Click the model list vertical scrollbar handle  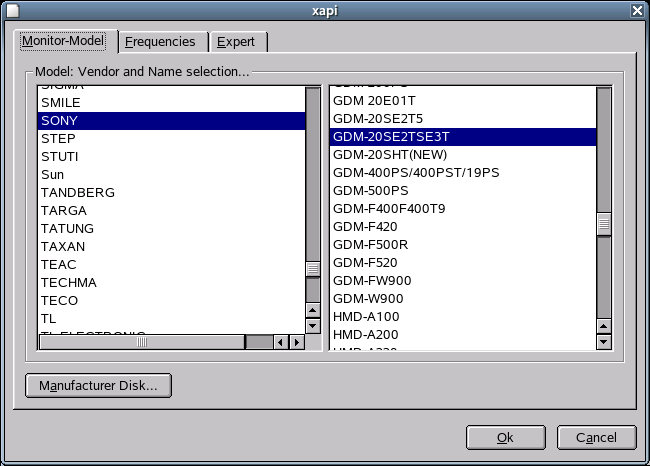click(x=604, y=224)
